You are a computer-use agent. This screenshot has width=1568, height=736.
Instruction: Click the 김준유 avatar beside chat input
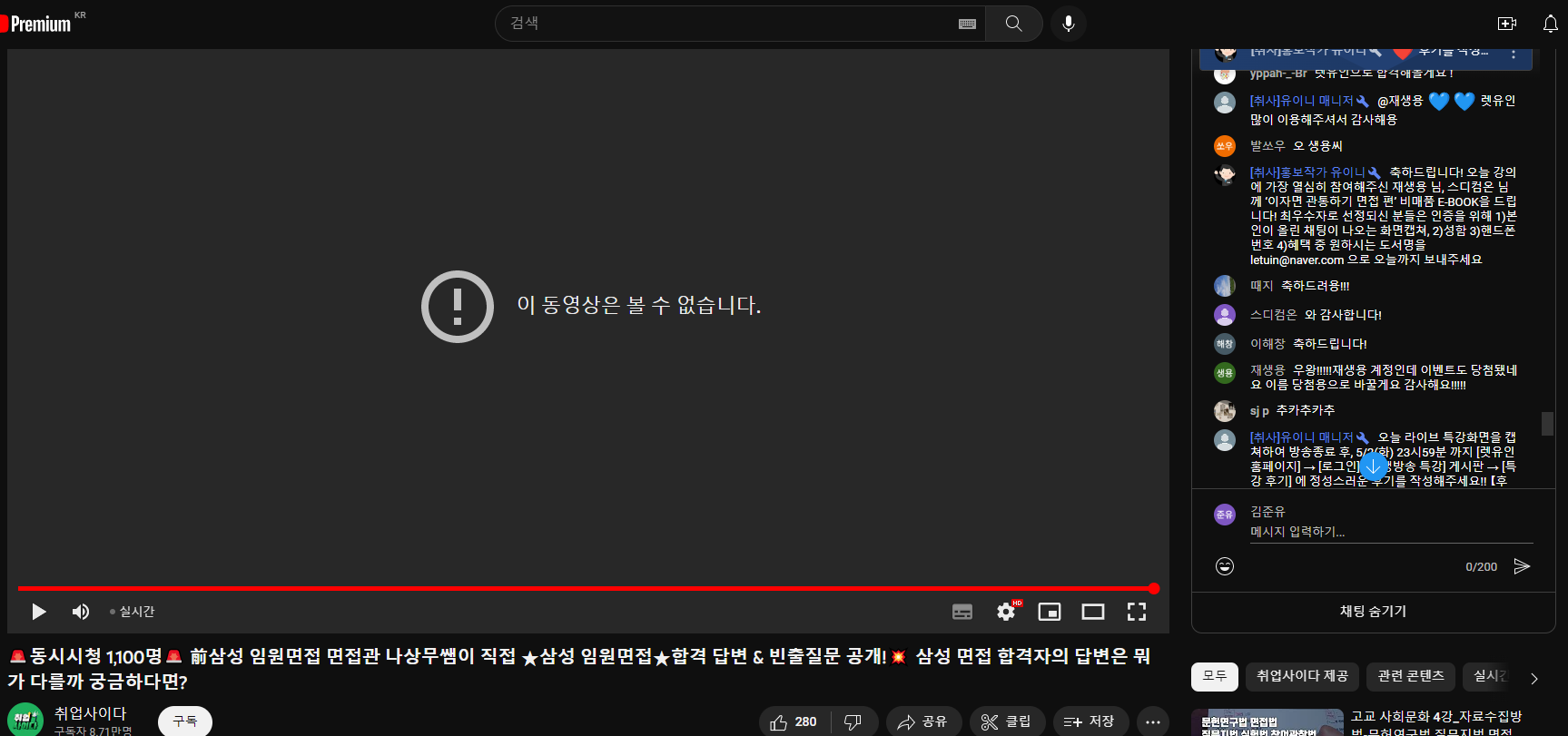(1225, 515)
